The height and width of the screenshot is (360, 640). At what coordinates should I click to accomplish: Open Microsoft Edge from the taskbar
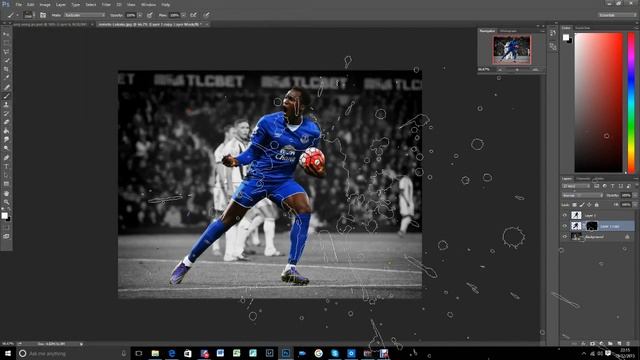(x=171, y=353)
